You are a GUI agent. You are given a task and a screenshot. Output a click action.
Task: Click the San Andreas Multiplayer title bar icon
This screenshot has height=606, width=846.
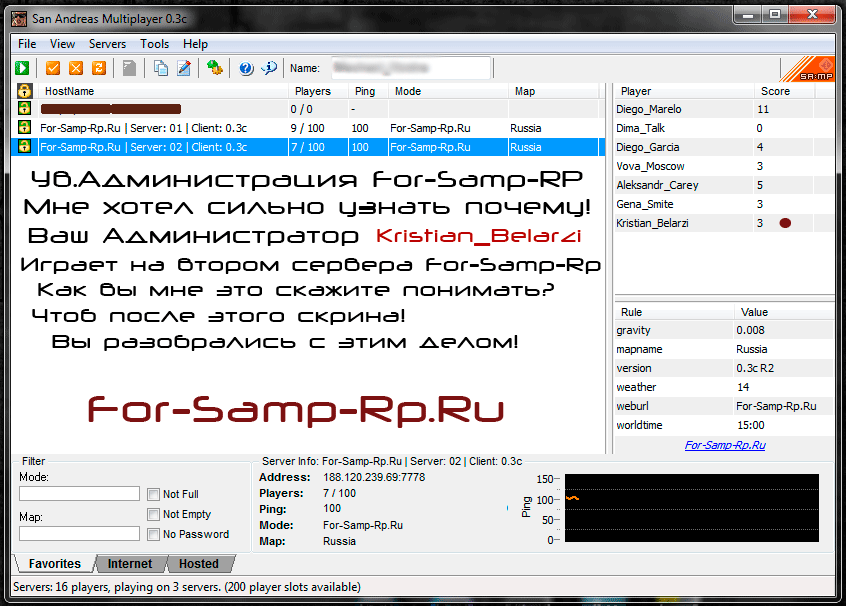click(x=19, y=19)
